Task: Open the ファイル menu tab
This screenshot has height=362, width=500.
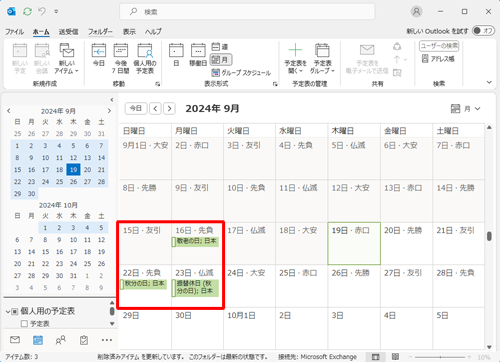Action: tap(14, 32)
